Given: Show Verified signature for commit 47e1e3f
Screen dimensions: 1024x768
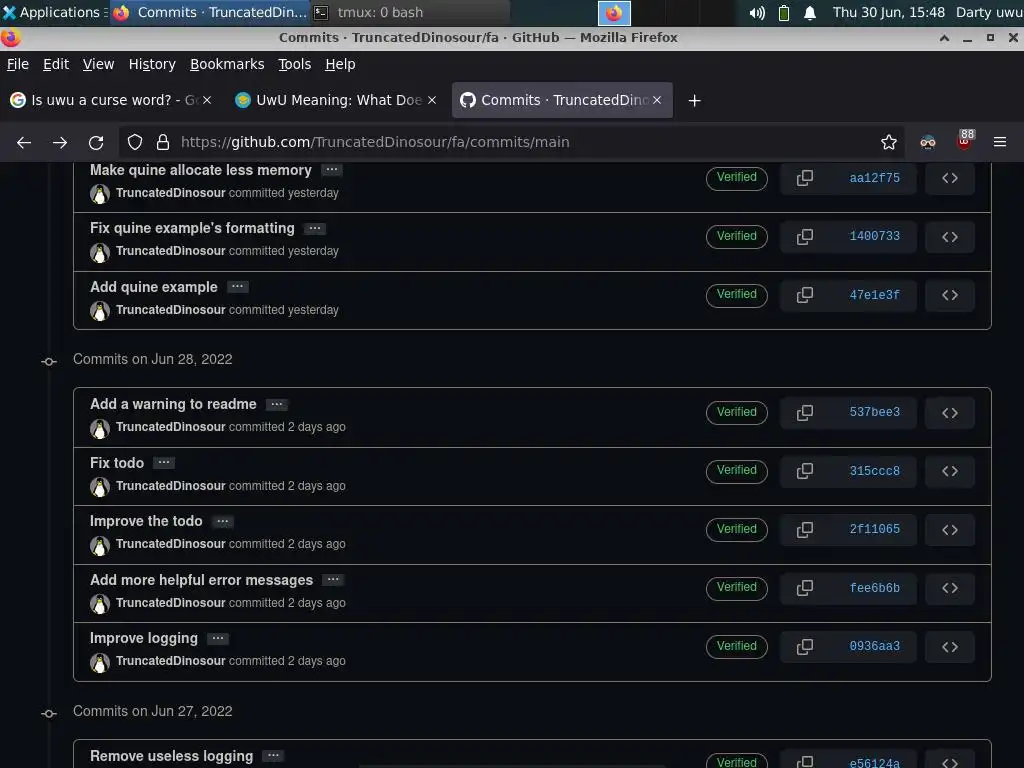Looking at the screenshot, I should tap(737, 295).
